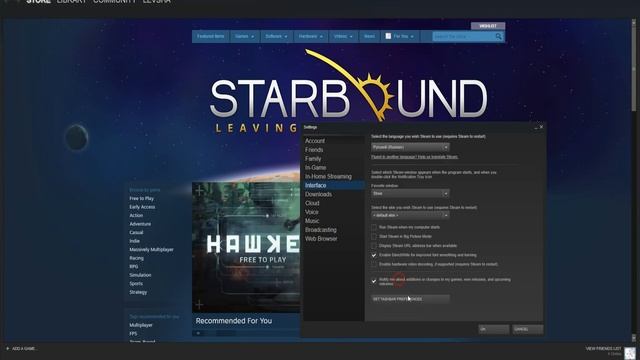Open the friends avatar in the bottom corner

coord(630,353)
